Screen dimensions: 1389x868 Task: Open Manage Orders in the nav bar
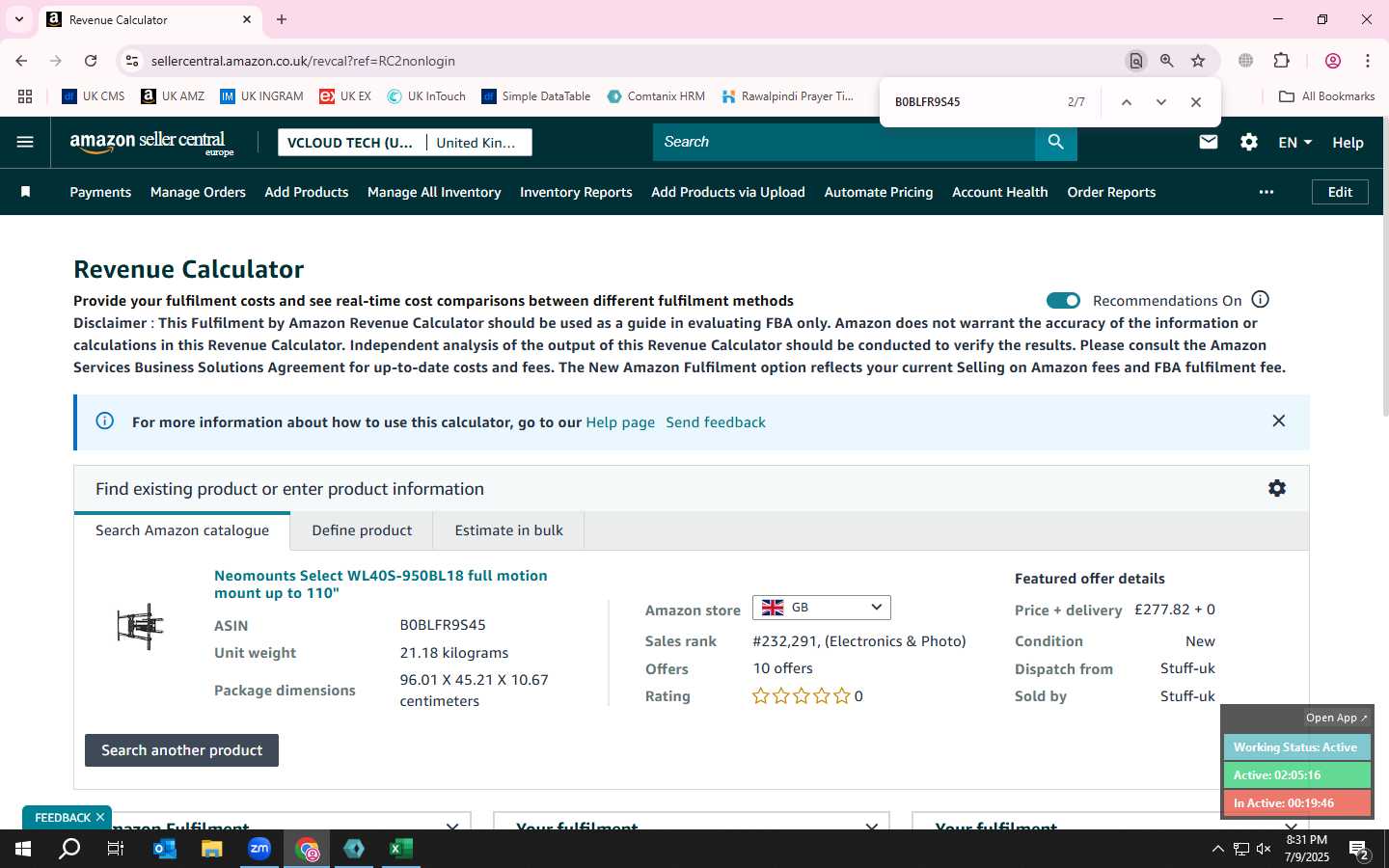[x=198, y=192]
